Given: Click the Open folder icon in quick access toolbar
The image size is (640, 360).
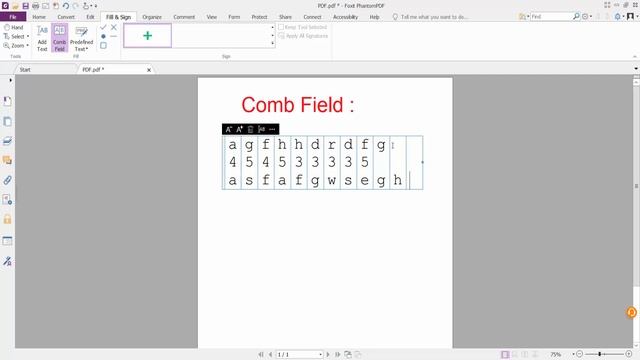Looking at the screenshot, I should pos(15,6).
